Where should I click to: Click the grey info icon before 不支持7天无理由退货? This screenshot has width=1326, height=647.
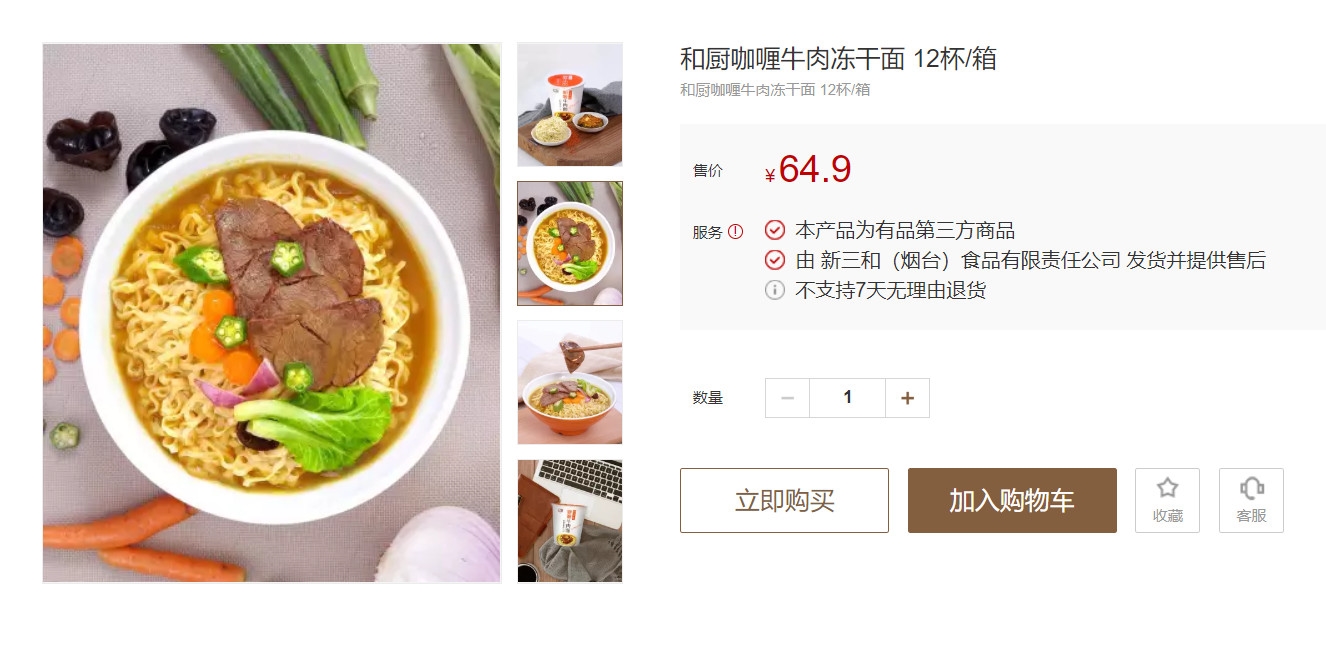click(x=775, y=290)
